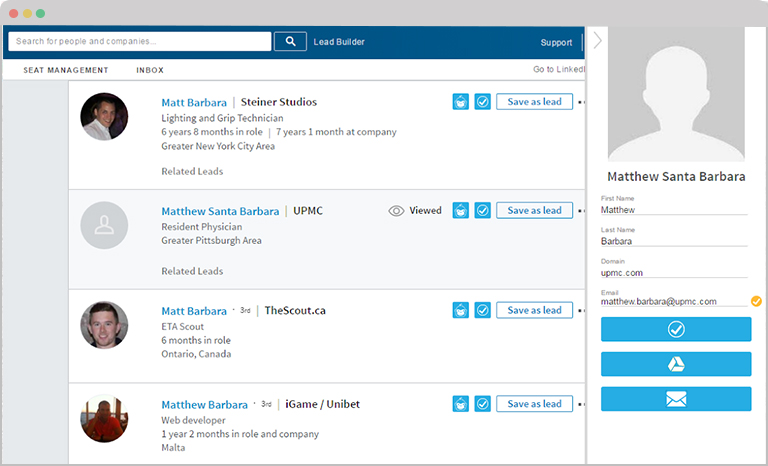768x466 pixels.
Task: Click the envelope email button in side panel
Action: pos(675,399)
